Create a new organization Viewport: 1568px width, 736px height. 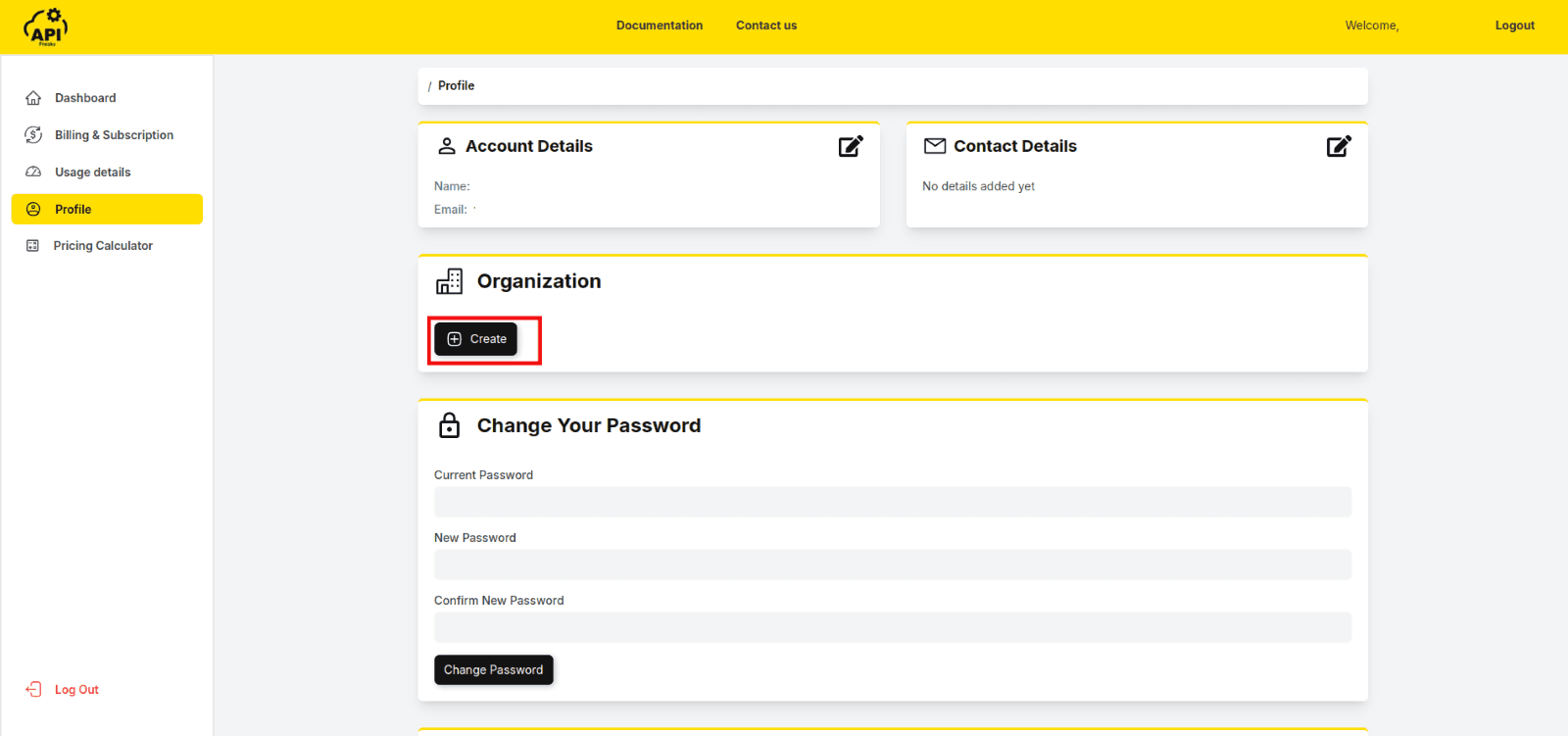pyautogui.click(x=476, y=339)
